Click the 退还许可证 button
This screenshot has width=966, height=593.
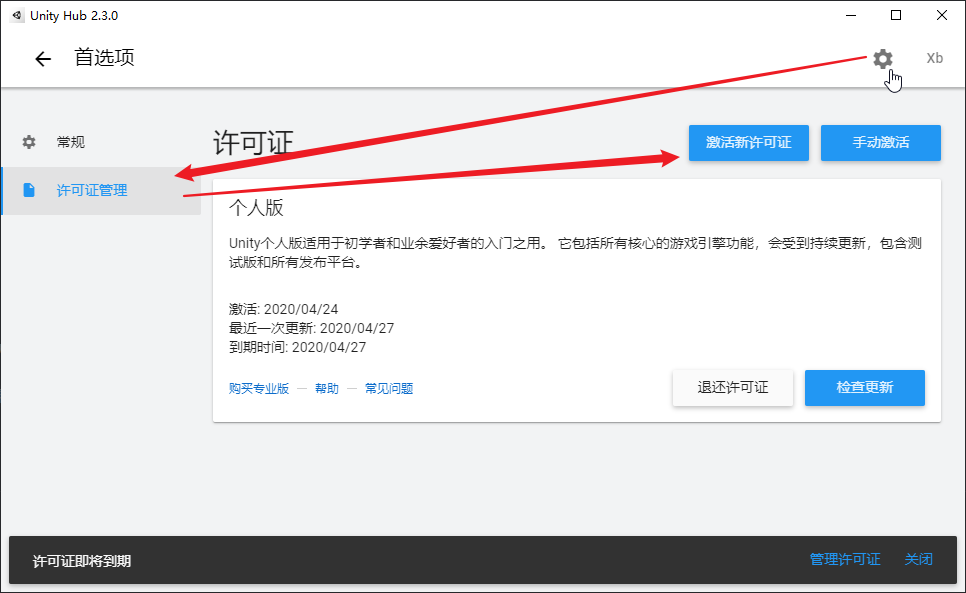tap(733, 388)
